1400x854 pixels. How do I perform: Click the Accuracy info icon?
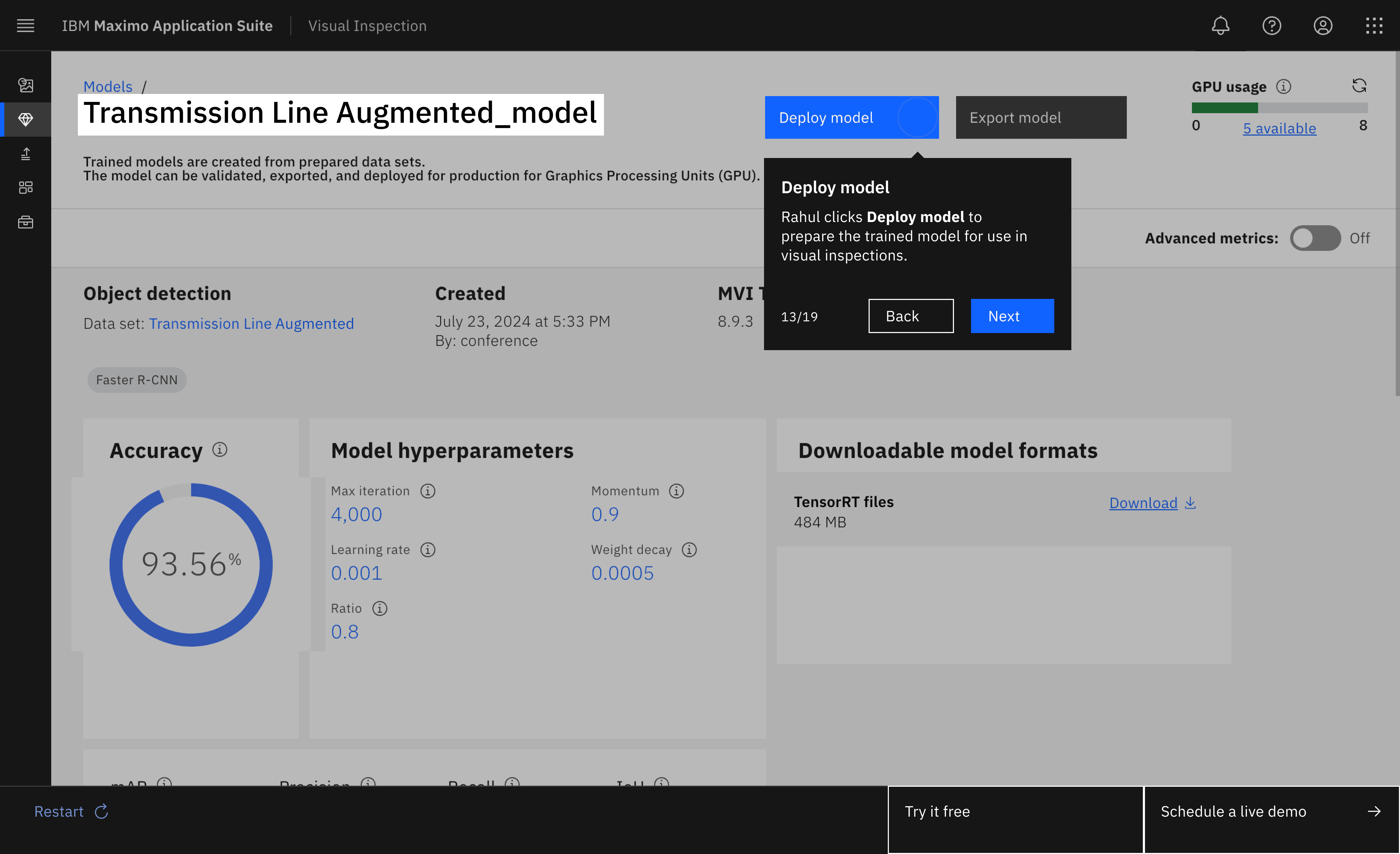pos(220,450)
